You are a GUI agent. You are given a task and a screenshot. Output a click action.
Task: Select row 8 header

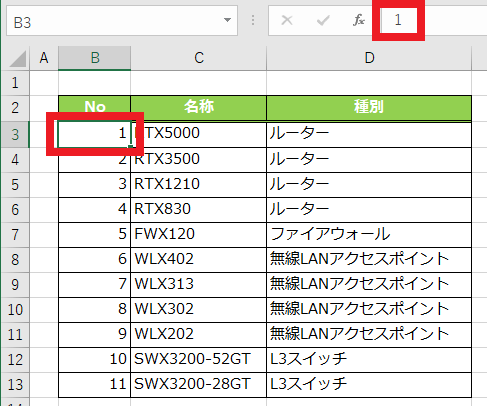[x=15, y=260]
